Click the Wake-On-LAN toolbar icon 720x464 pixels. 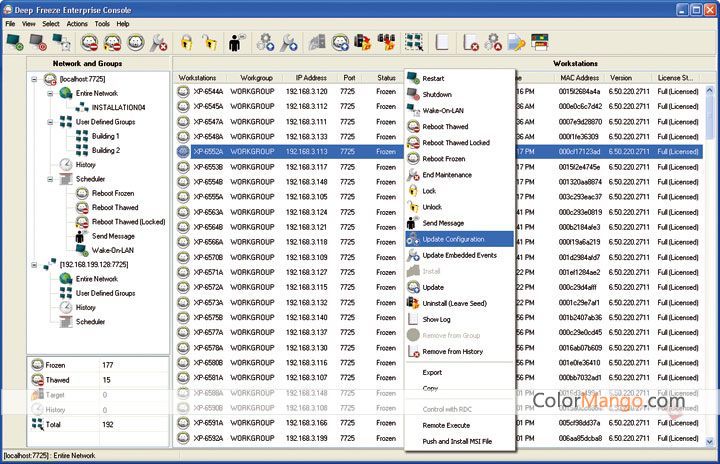(61, 43)
